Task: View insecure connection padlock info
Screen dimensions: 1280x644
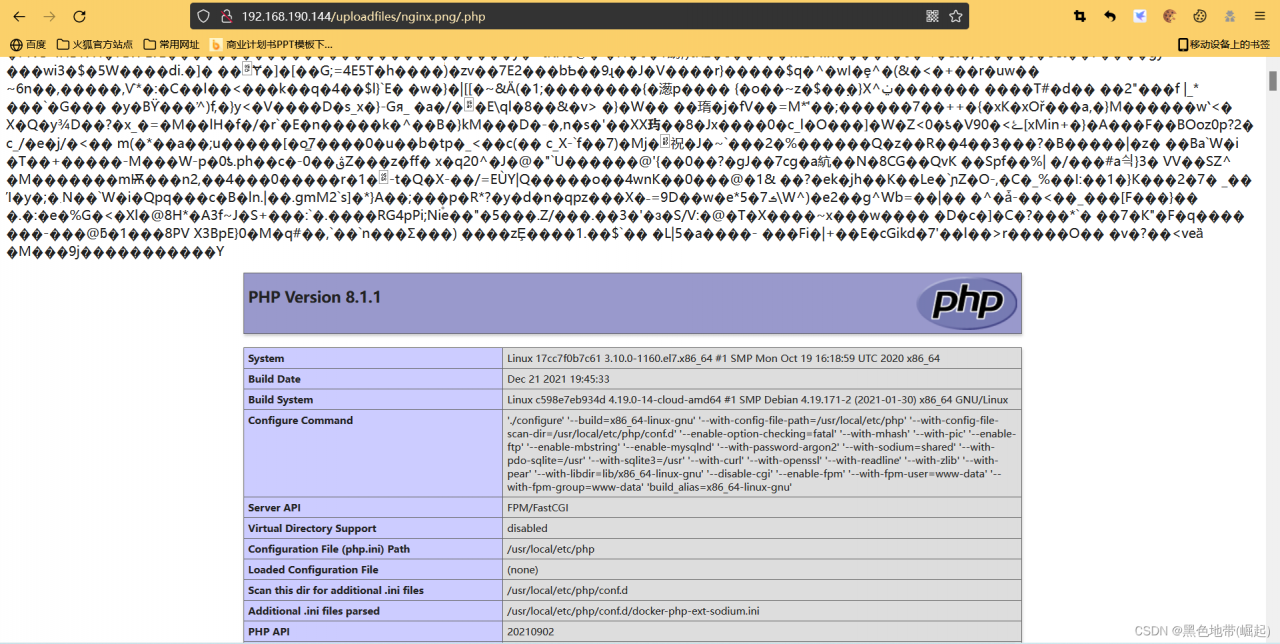Action: point(226,16)
